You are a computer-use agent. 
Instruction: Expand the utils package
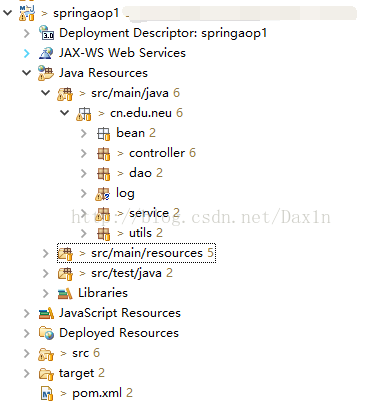[84, 233]
